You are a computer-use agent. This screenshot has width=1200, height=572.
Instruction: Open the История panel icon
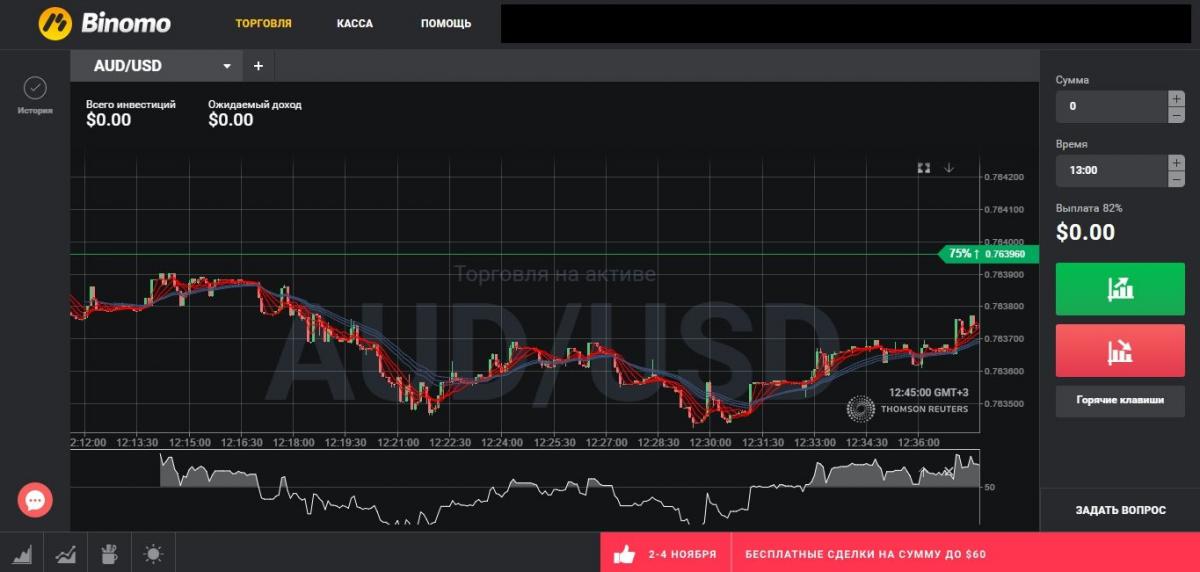point(35,89)
